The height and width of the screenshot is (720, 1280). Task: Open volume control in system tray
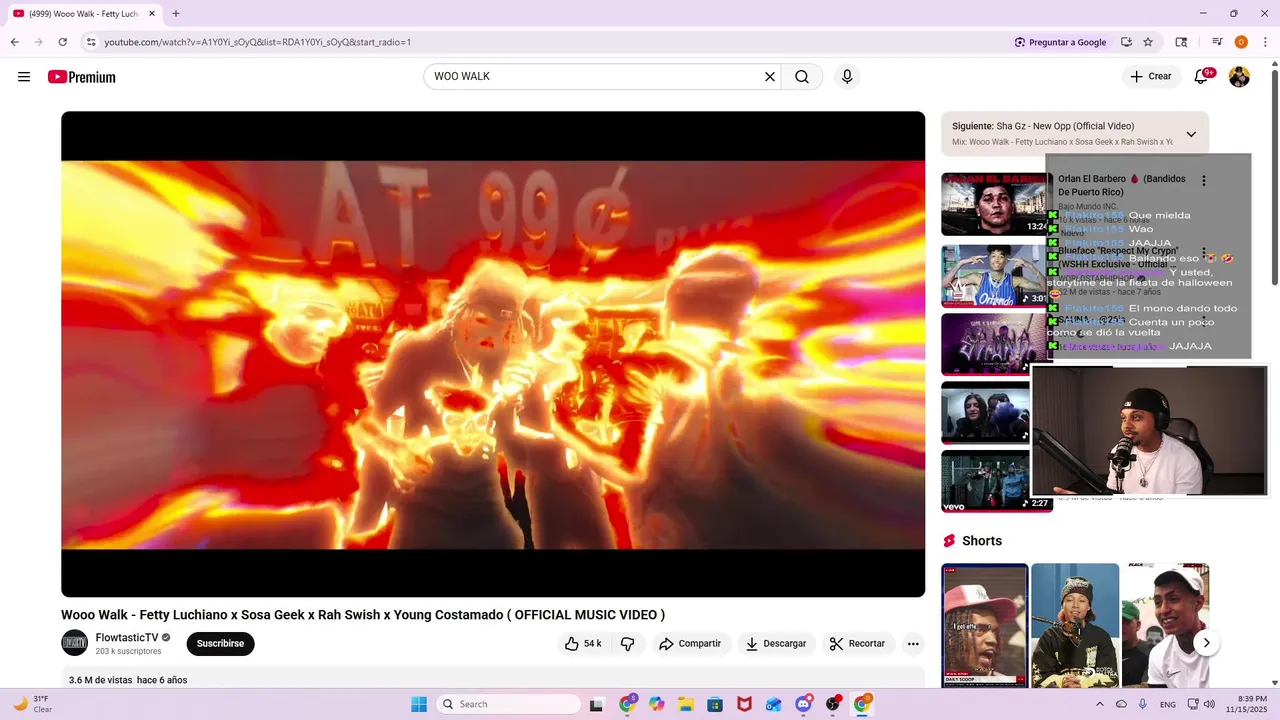click(1209, 704)
